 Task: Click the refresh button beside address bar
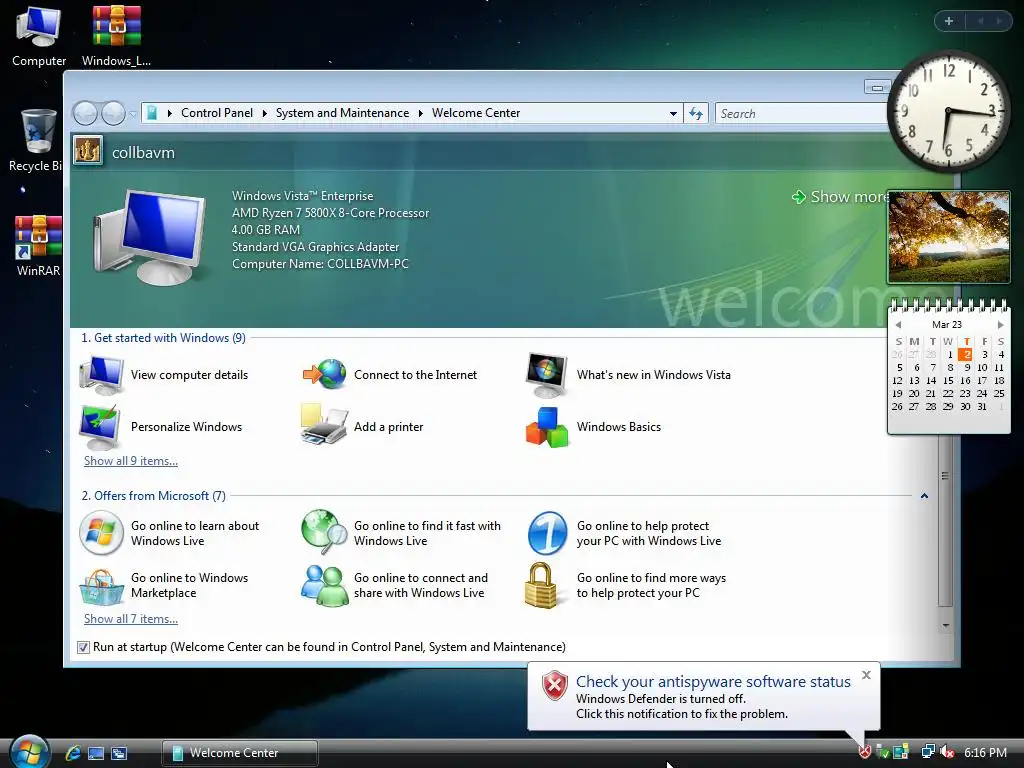click(696, 114)
